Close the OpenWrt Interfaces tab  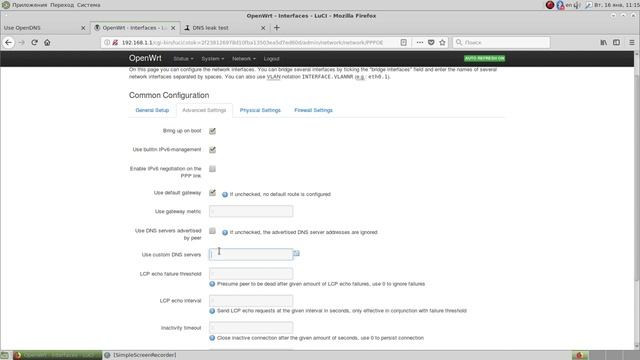click(173, 28)
